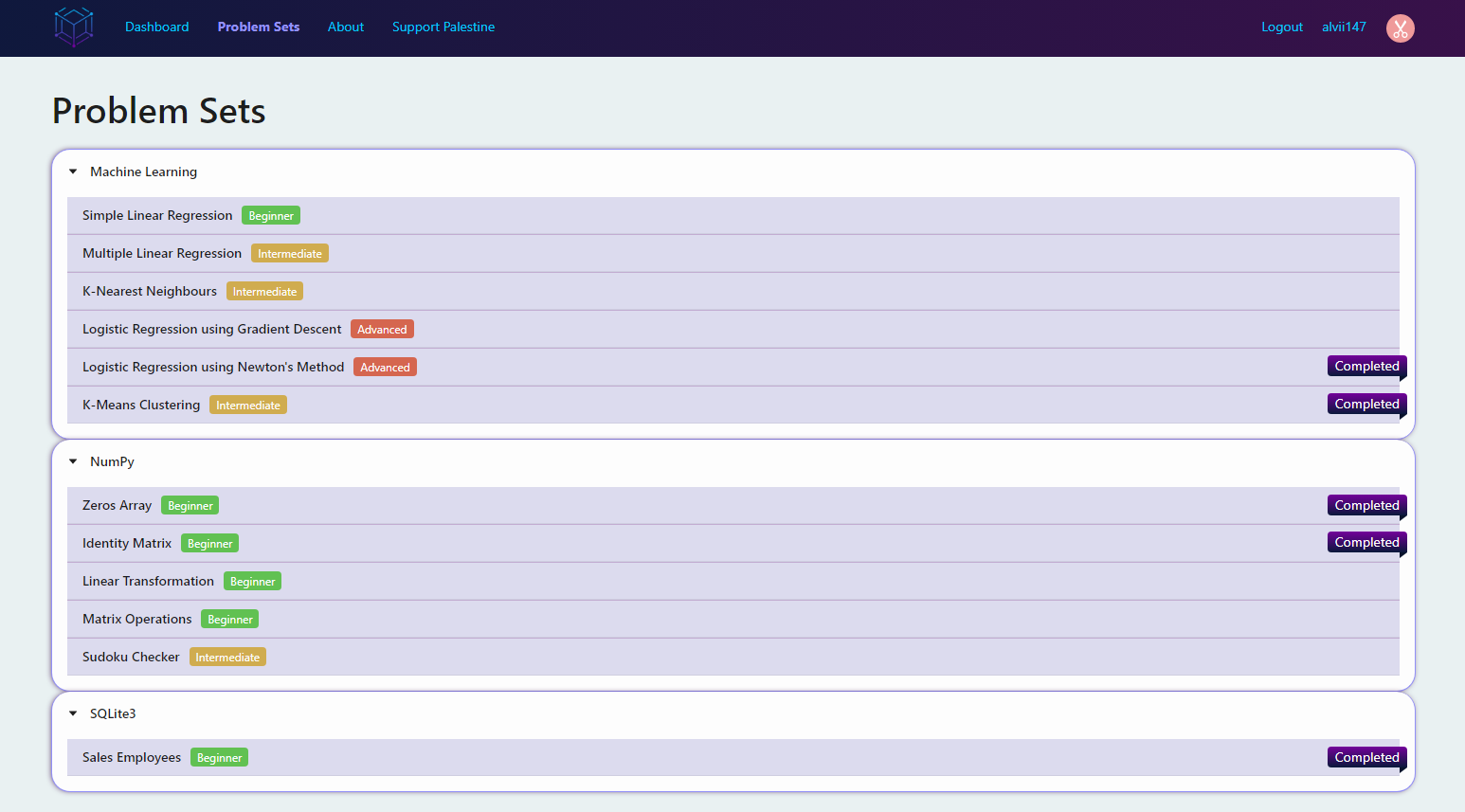Click the Advanced badge on Logistic Regression using Gradient Descent
Image resolution: width=1465 pixels, height=812 pixels.
tap(382, 329)
